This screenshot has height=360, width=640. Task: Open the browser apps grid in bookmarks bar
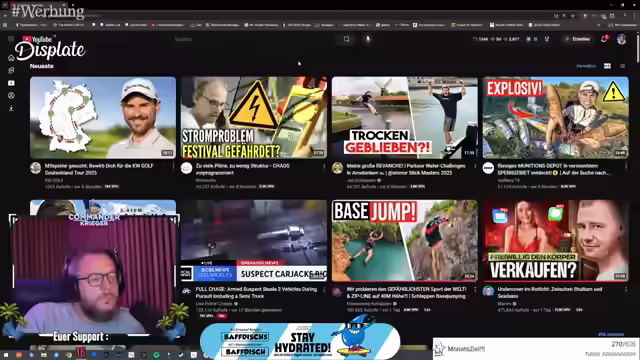click(5, 25)
